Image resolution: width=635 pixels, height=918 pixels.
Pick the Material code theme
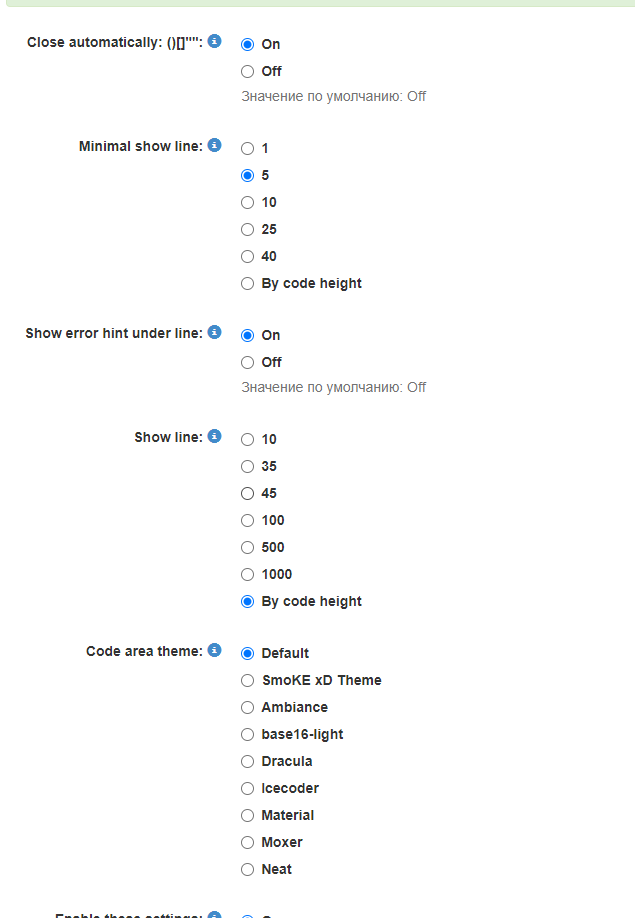[248, 815]
